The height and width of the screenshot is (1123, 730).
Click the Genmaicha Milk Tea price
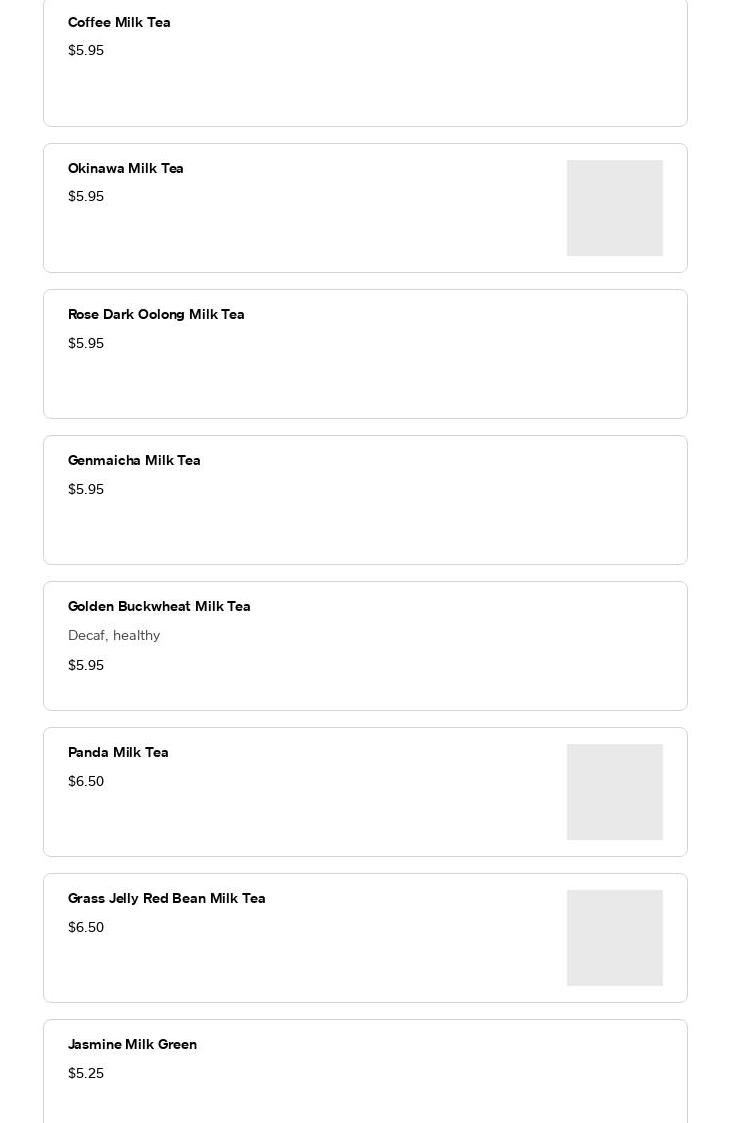86,489
